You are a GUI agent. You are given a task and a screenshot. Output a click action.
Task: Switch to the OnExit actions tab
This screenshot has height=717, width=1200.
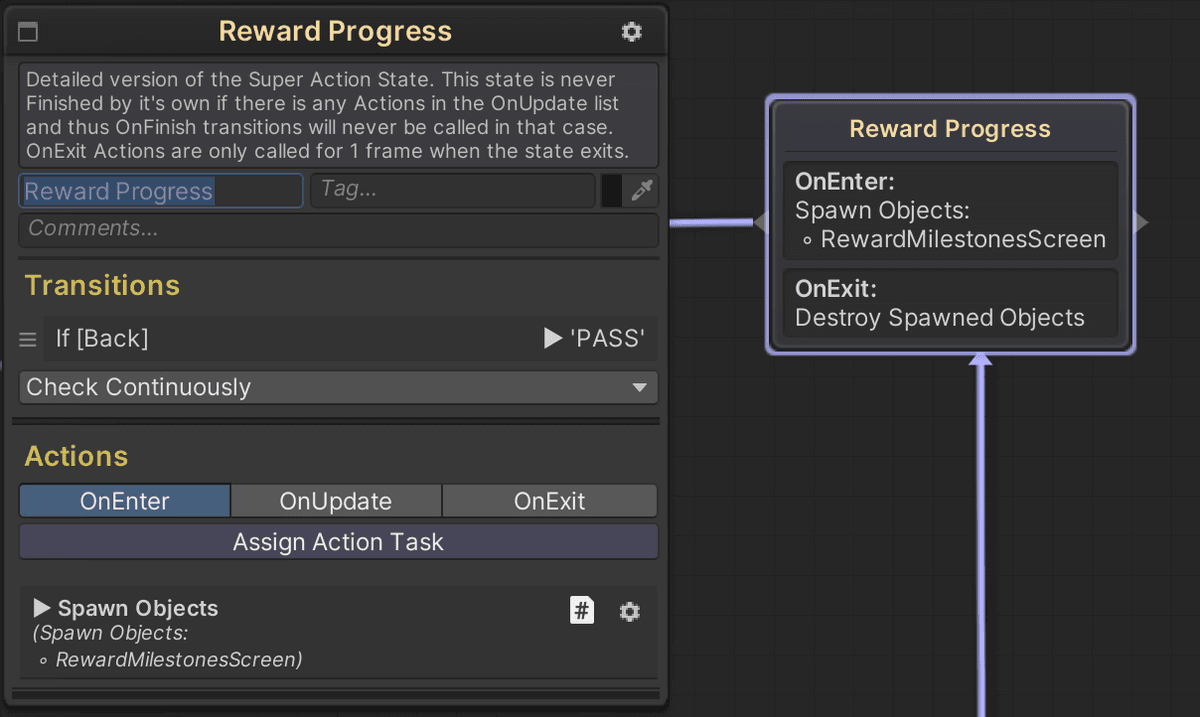(549, 501)
